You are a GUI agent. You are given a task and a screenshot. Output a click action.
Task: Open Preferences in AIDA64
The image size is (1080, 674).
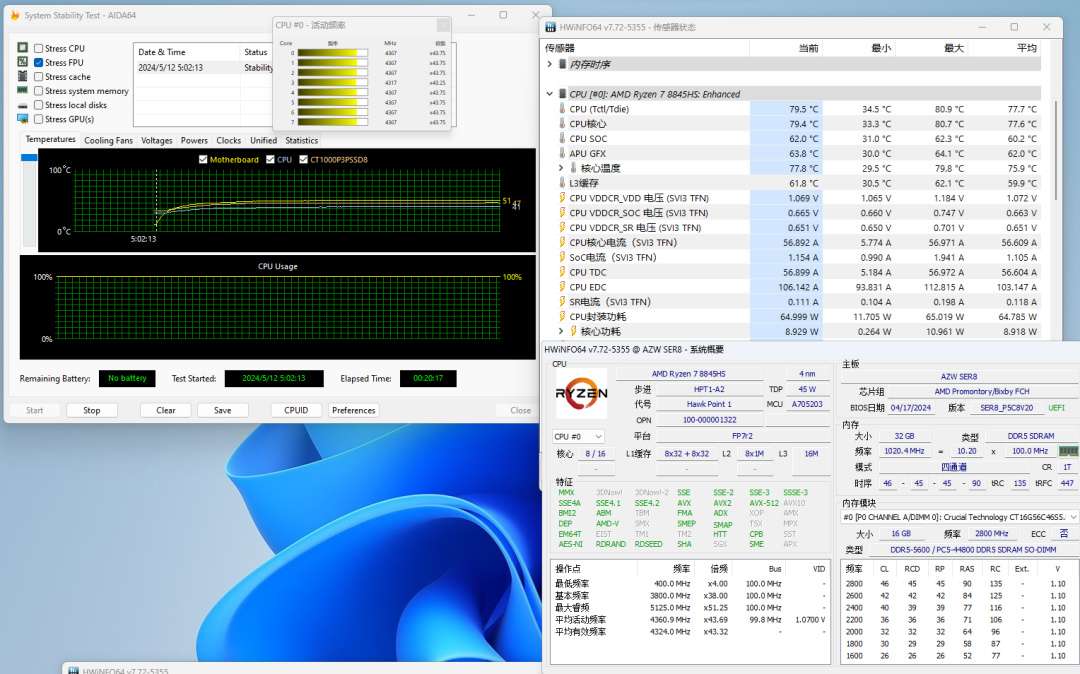point(353,410)
